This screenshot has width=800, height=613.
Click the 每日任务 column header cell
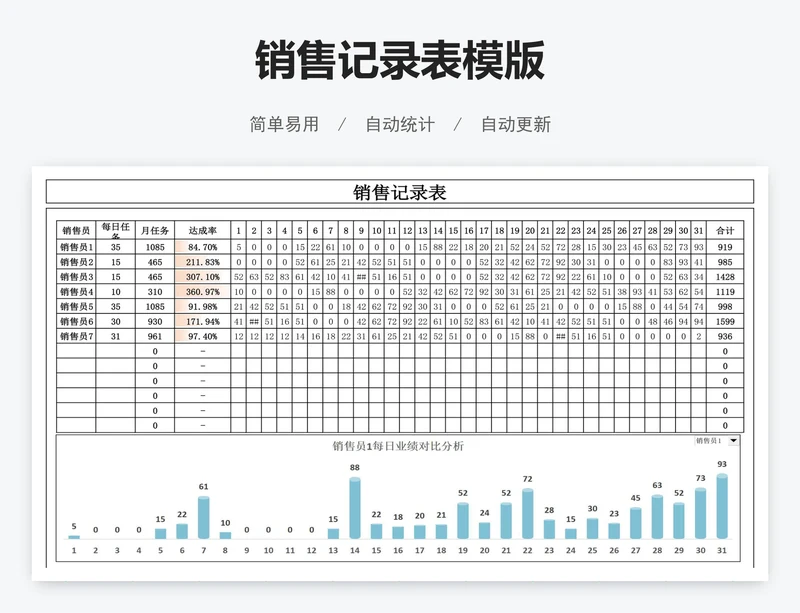116,230
